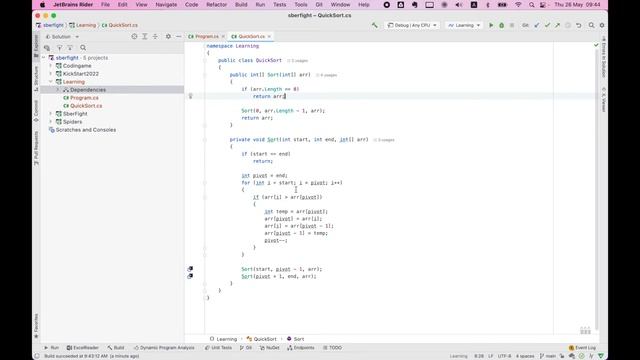This screenshot has width=640, height=360.
Task: Click recursive call gutter icon beside Sort(start line
Action: pos(190,269)
